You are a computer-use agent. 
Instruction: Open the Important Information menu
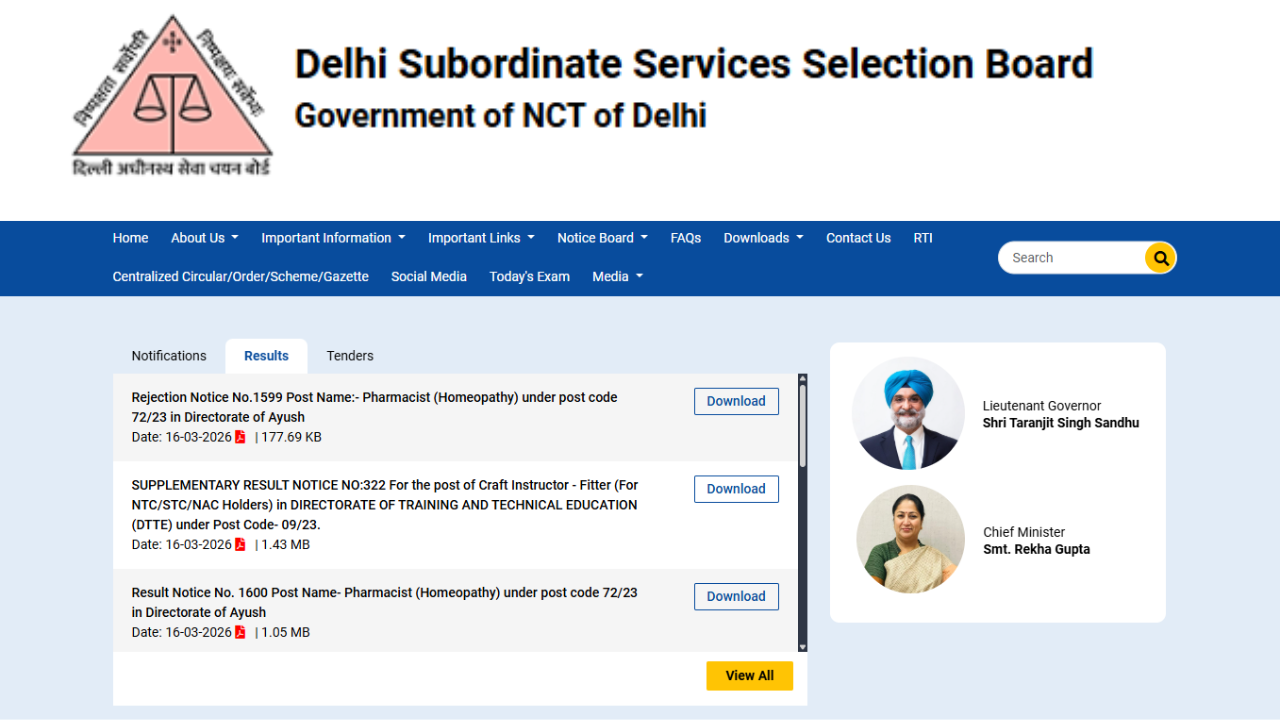click(332, 237)
